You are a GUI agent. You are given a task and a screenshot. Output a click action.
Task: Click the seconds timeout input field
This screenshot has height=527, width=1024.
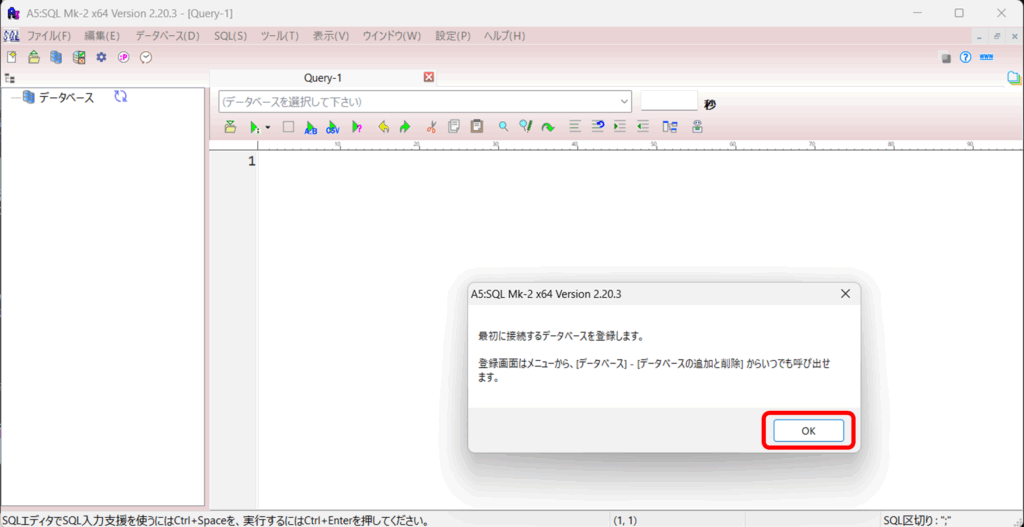[x=669, y=101]
